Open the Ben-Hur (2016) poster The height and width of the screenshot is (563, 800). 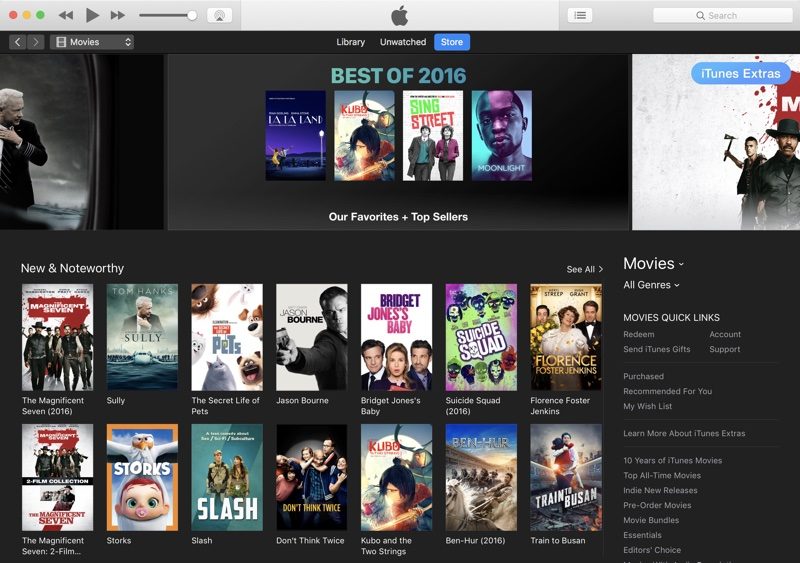coord(481,477)
